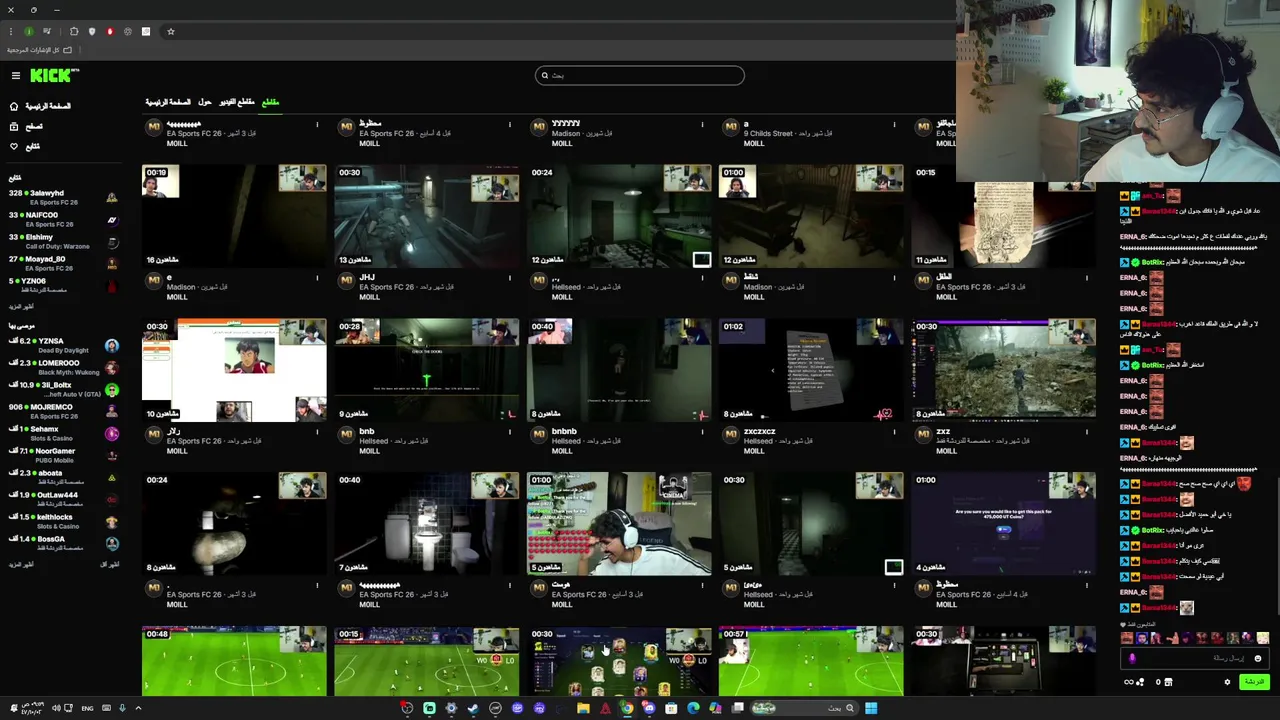
Task: Open the hamburger menu beside Kick logo
Action: coord(16,76)
